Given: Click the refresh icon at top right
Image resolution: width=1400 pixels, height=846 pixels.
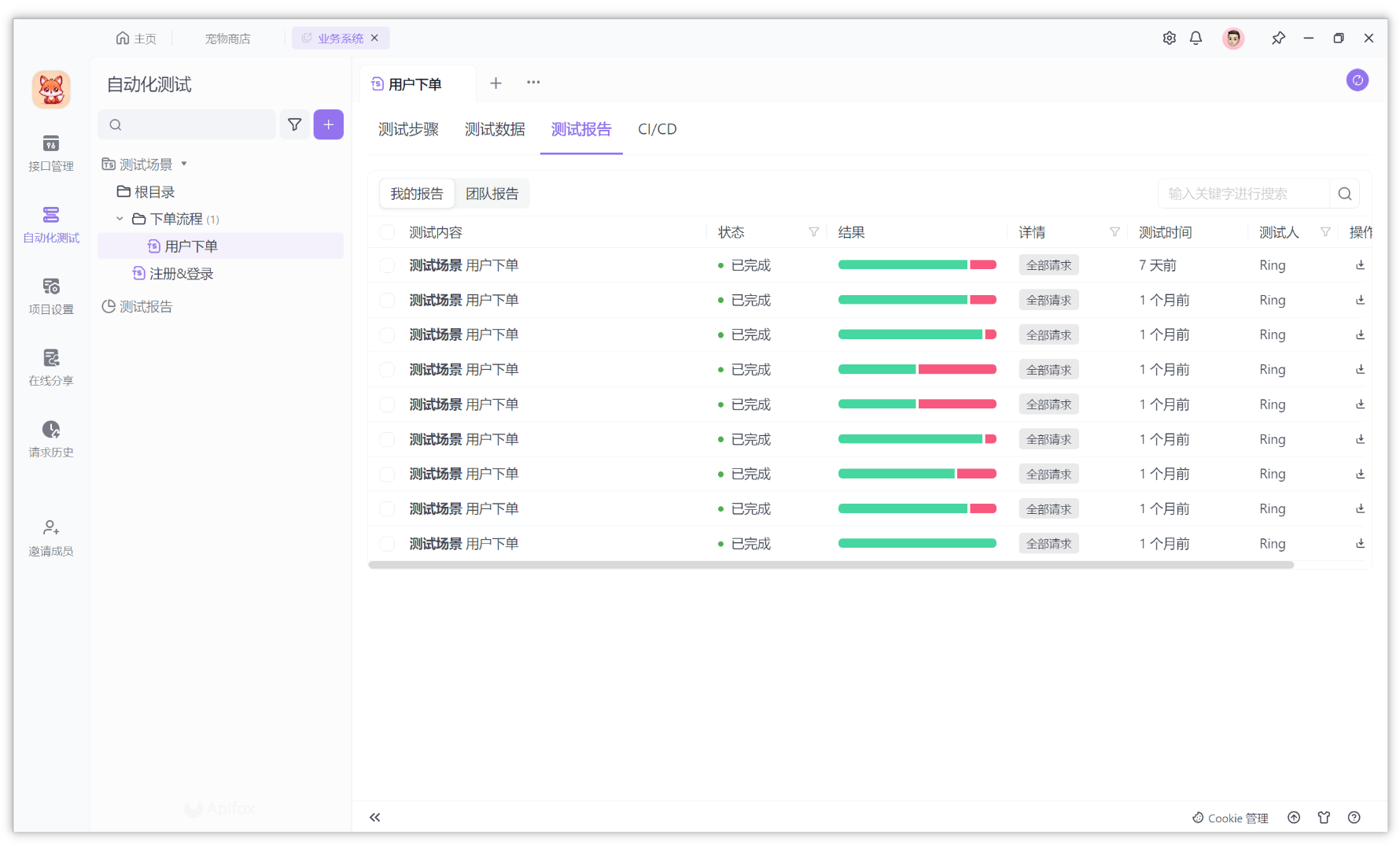Looking at the screenshot, I should point(1357,79).
